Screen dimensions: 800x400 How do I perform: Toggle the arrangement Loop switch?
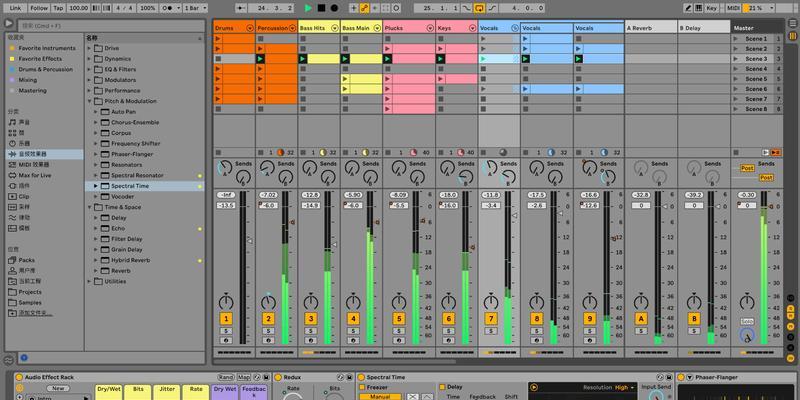tap(479, 8)
